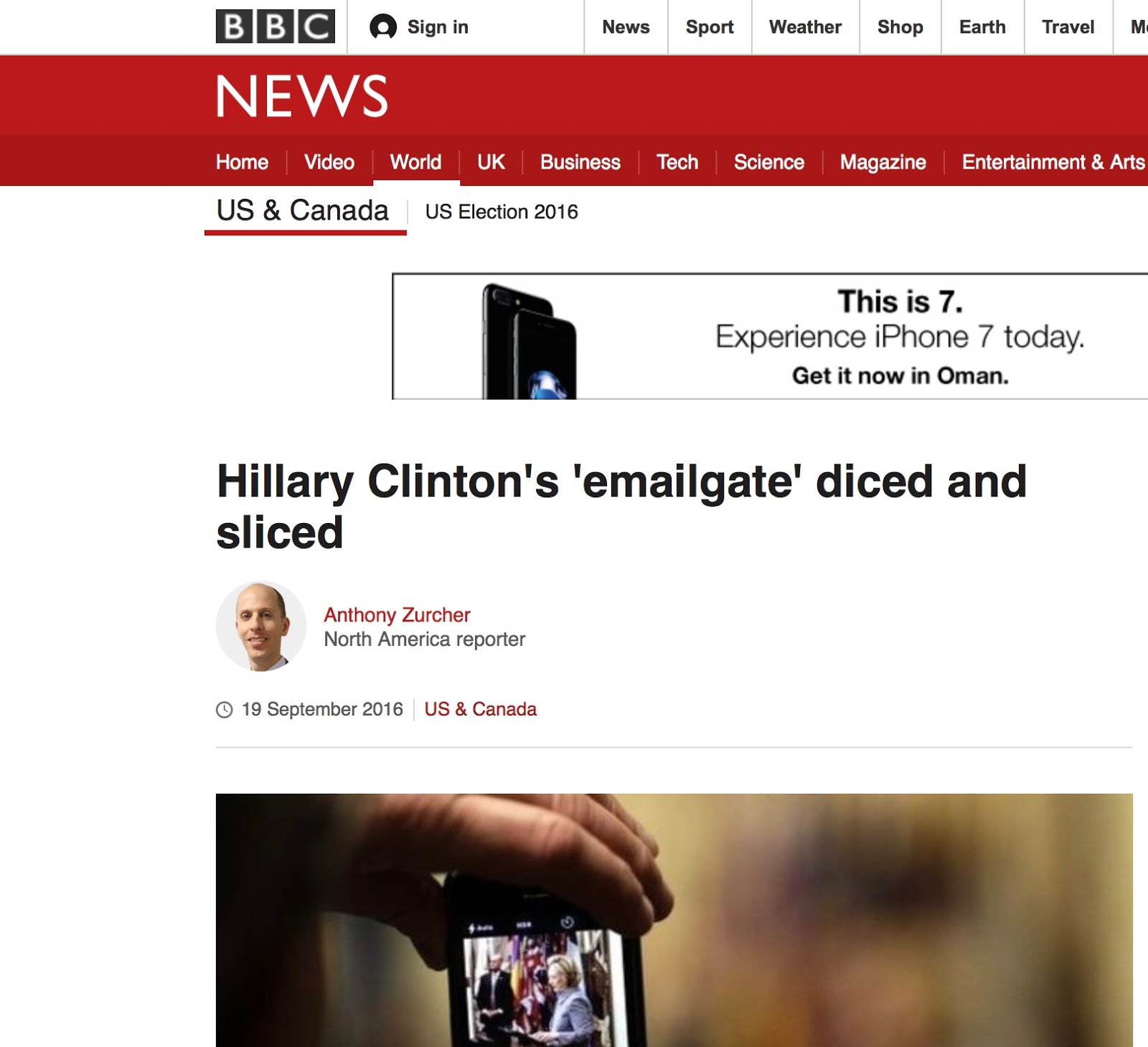1148x1047 pixels.
Task: Open the Magazine section
Action: (883, 162)
